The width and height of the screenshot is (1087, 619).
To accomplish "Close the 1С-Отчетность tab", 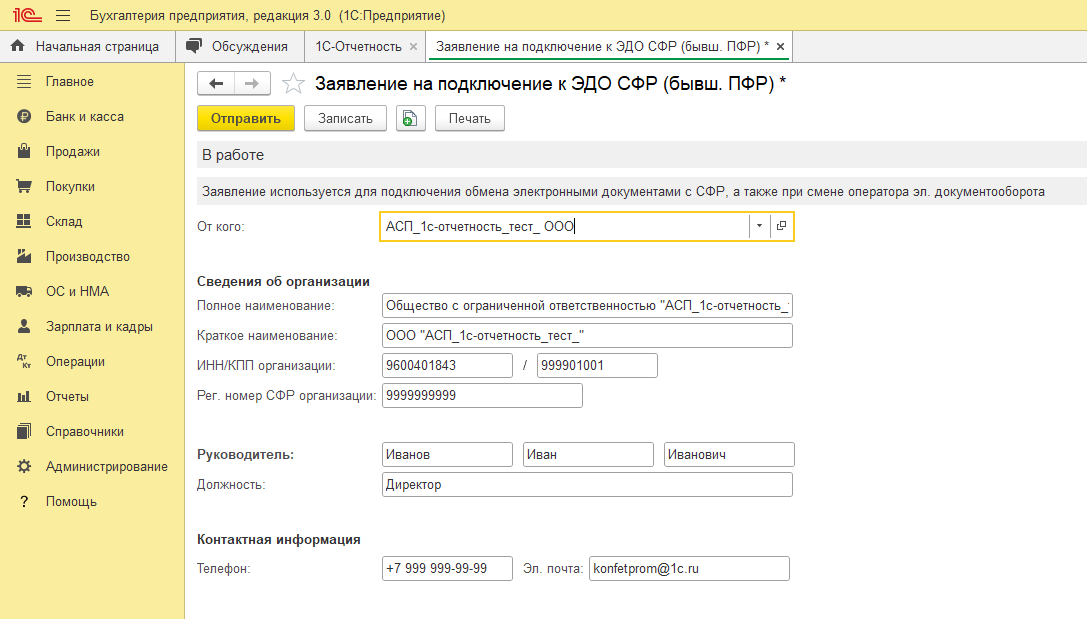I will (x=413, y=46).
